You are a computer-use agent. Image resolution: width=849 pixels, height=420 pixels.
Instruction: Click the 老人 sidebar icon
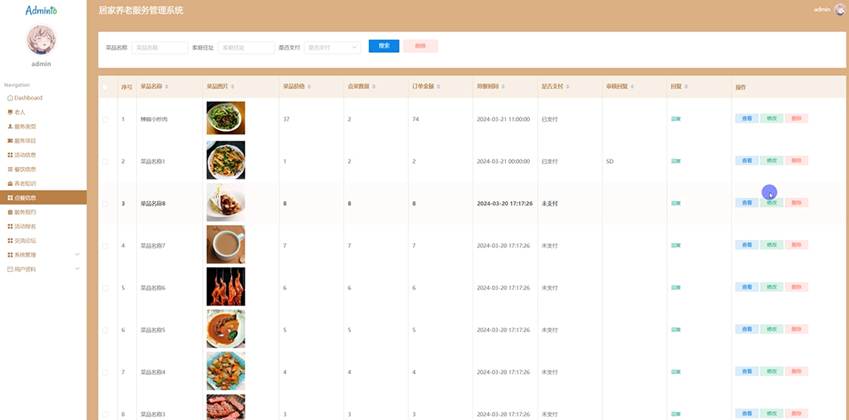(10, 112)
